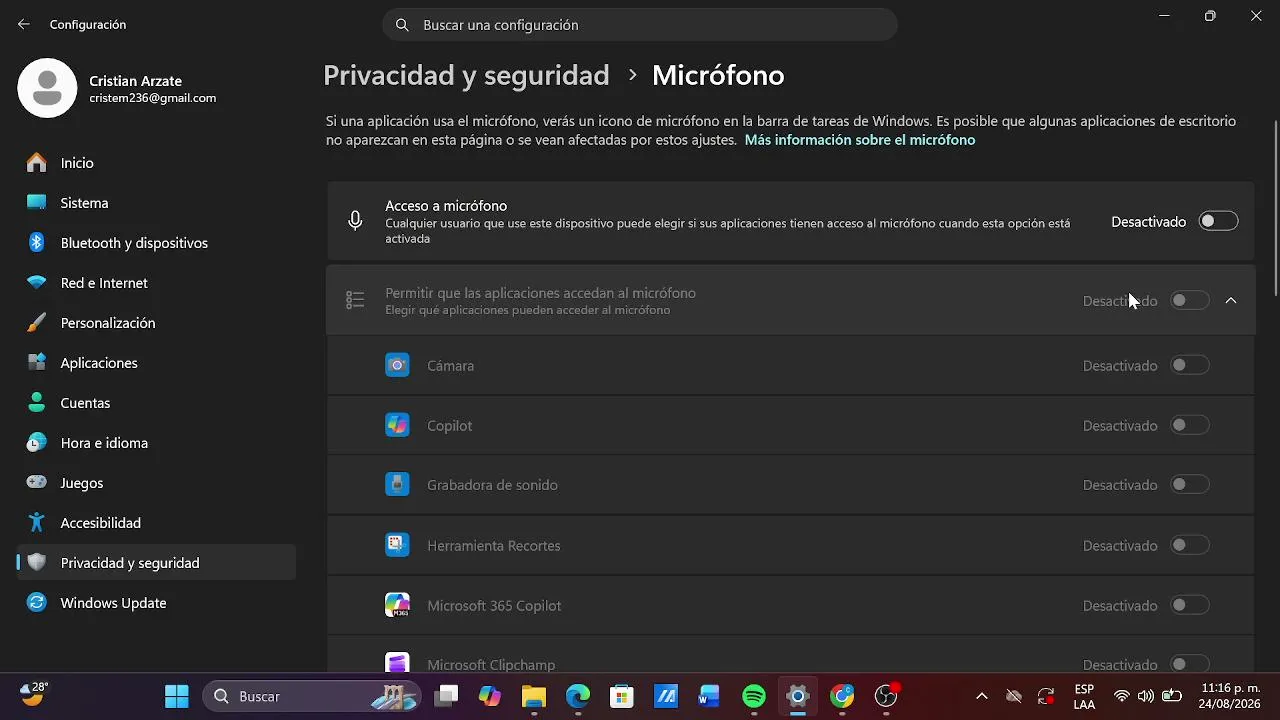Toggle Permitir que las aplicaciones accedan switch

pos(1190,300)
